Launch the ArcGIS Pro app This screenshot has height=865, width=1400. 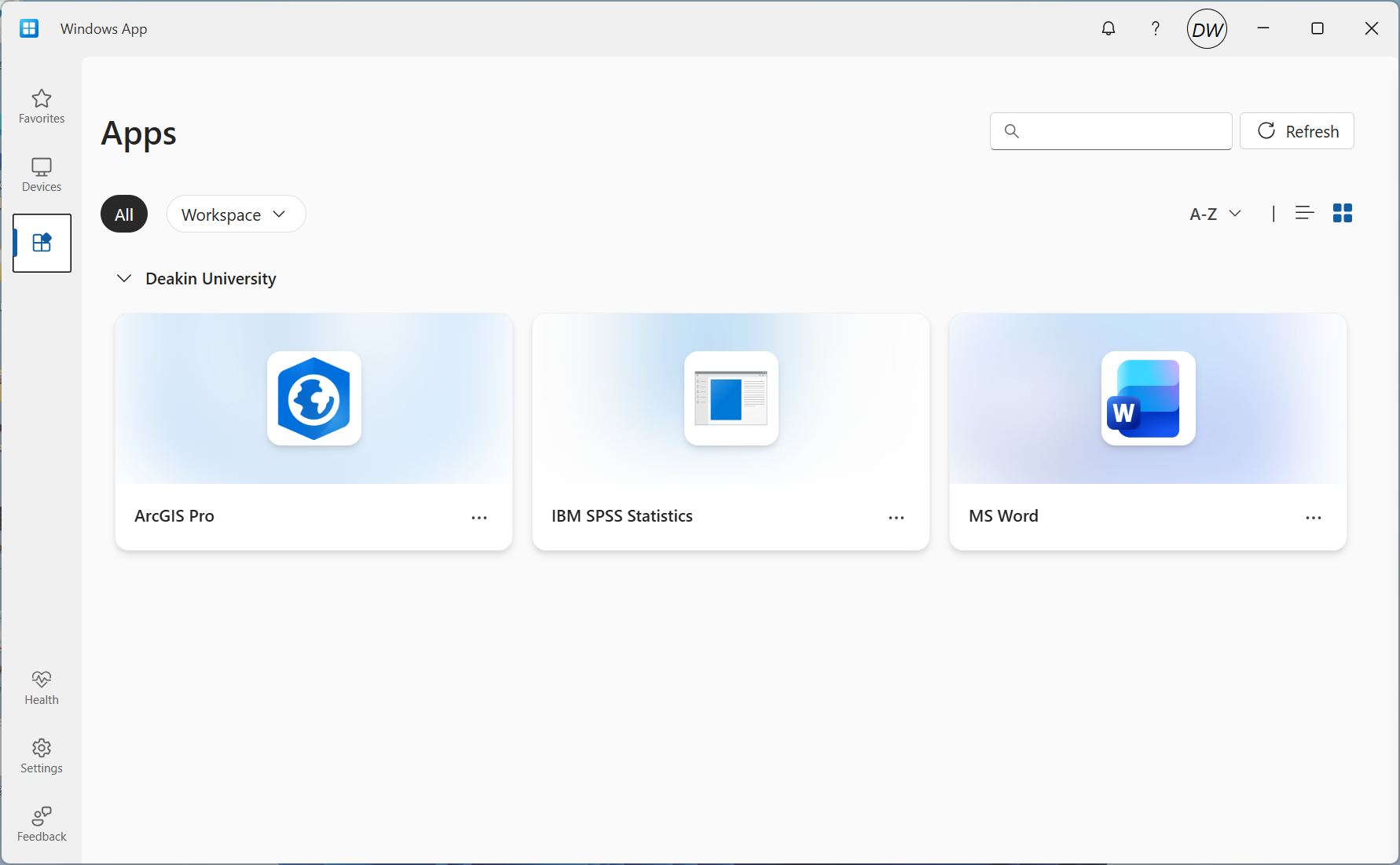pyautogui.click(x=313, y=399)
